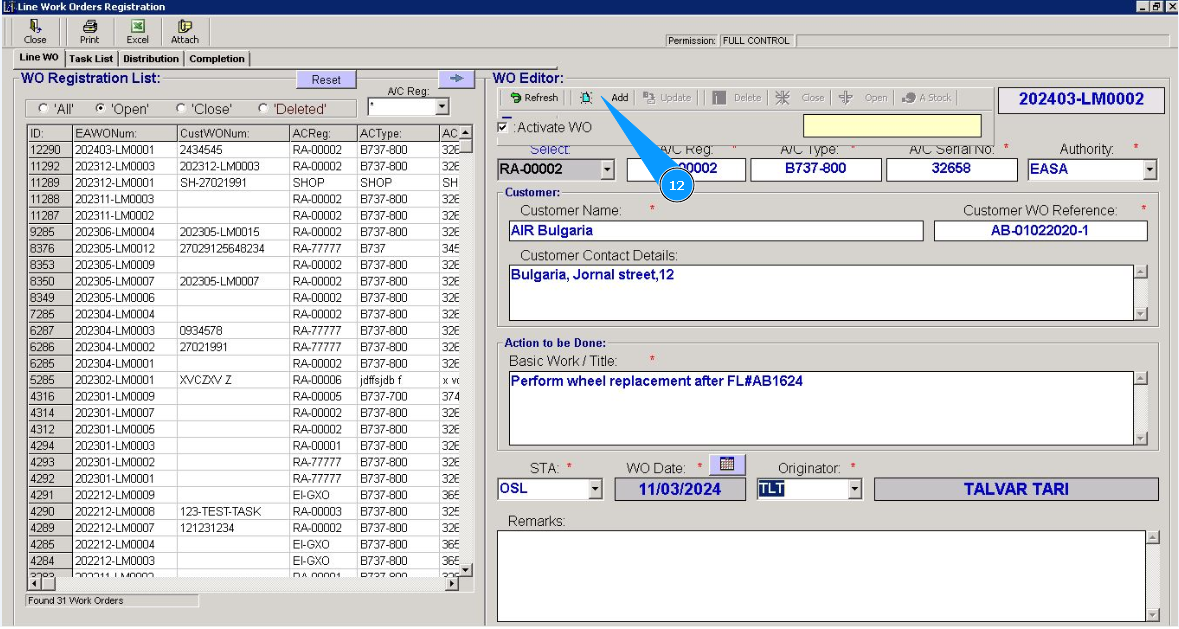Export the list with the Excel icon
This screenshot has width=1179, height=629.
pos(137,31)
